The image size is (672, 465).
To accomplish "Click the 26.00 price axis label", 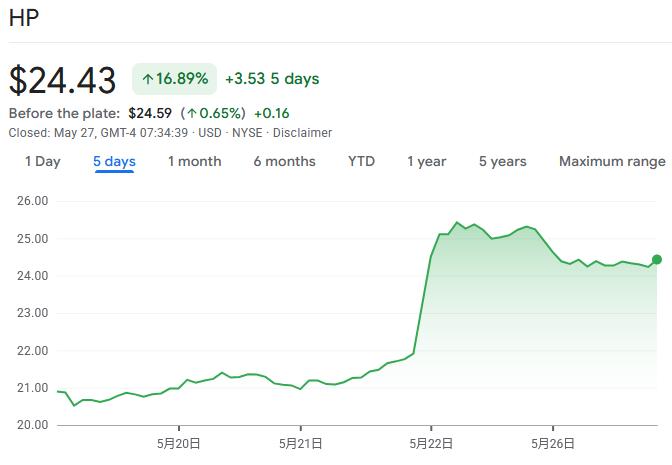I will point(33,201).
